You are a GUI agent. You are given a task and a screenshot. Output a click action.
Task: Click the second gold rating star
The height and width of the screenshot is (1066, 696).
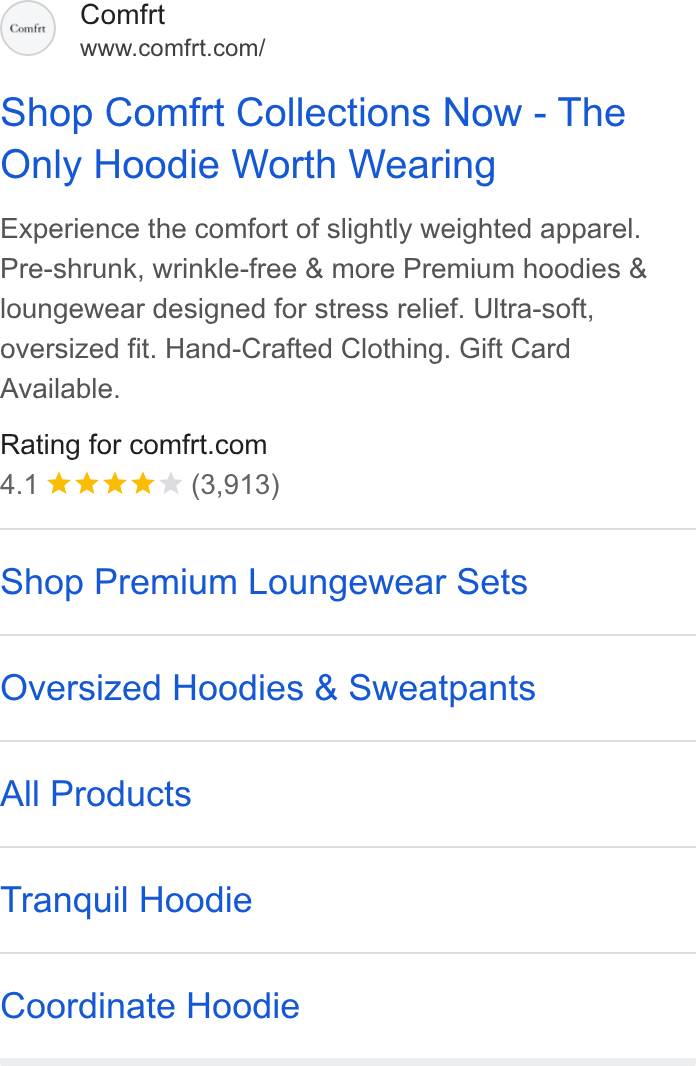87,484
